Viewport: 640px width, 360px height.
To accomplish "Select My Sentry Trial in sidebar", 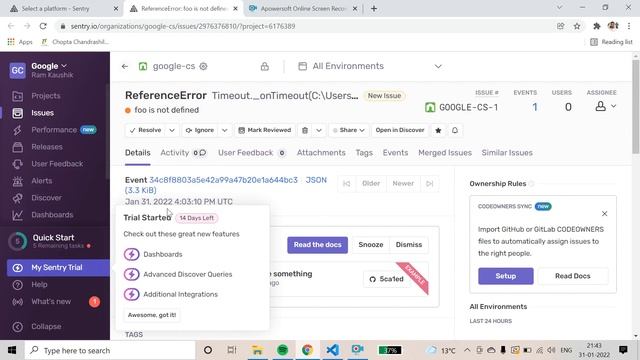I will click(58, 268).
